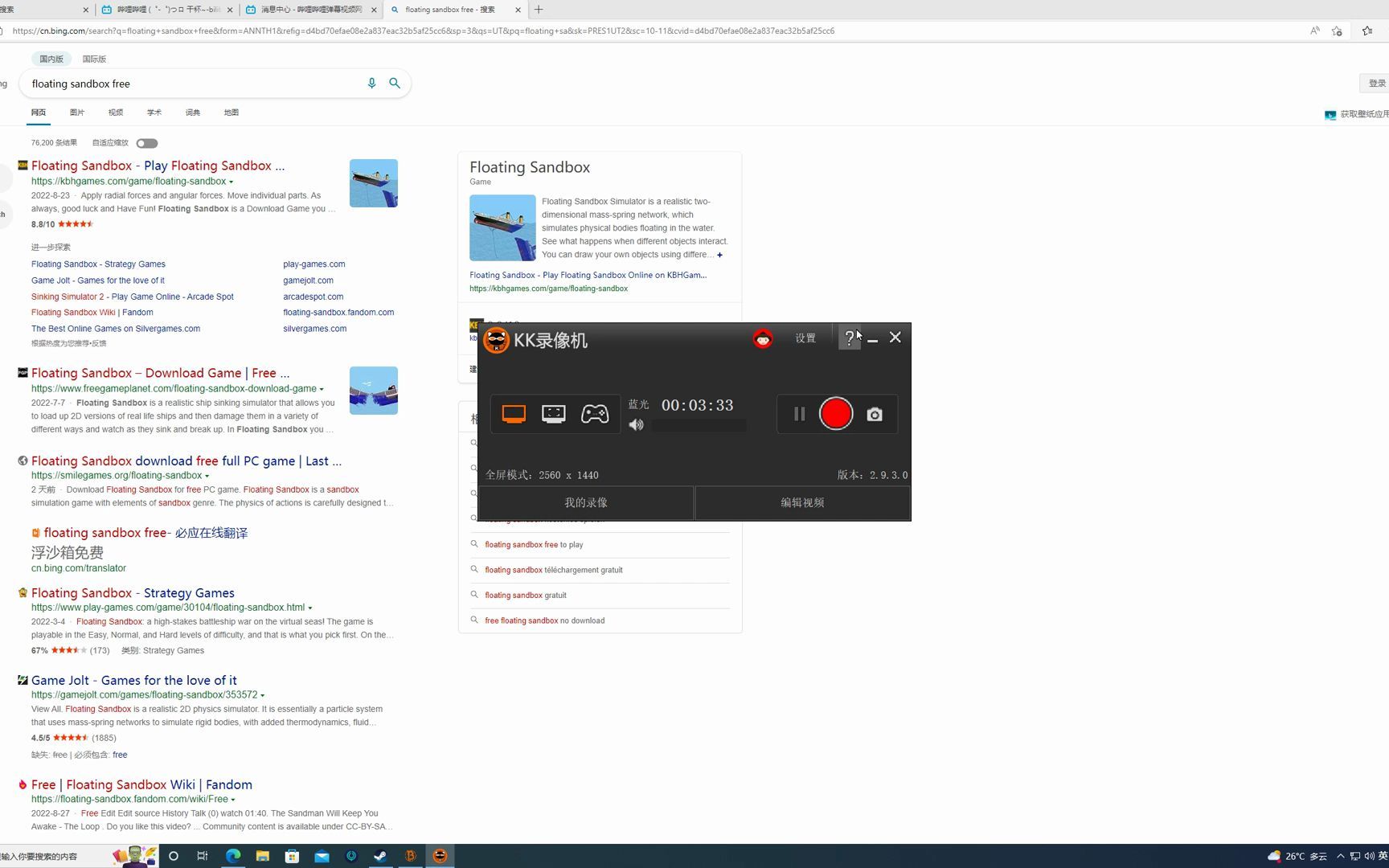
Task: Open Mail app from taskbar
Action: [322, 857]
